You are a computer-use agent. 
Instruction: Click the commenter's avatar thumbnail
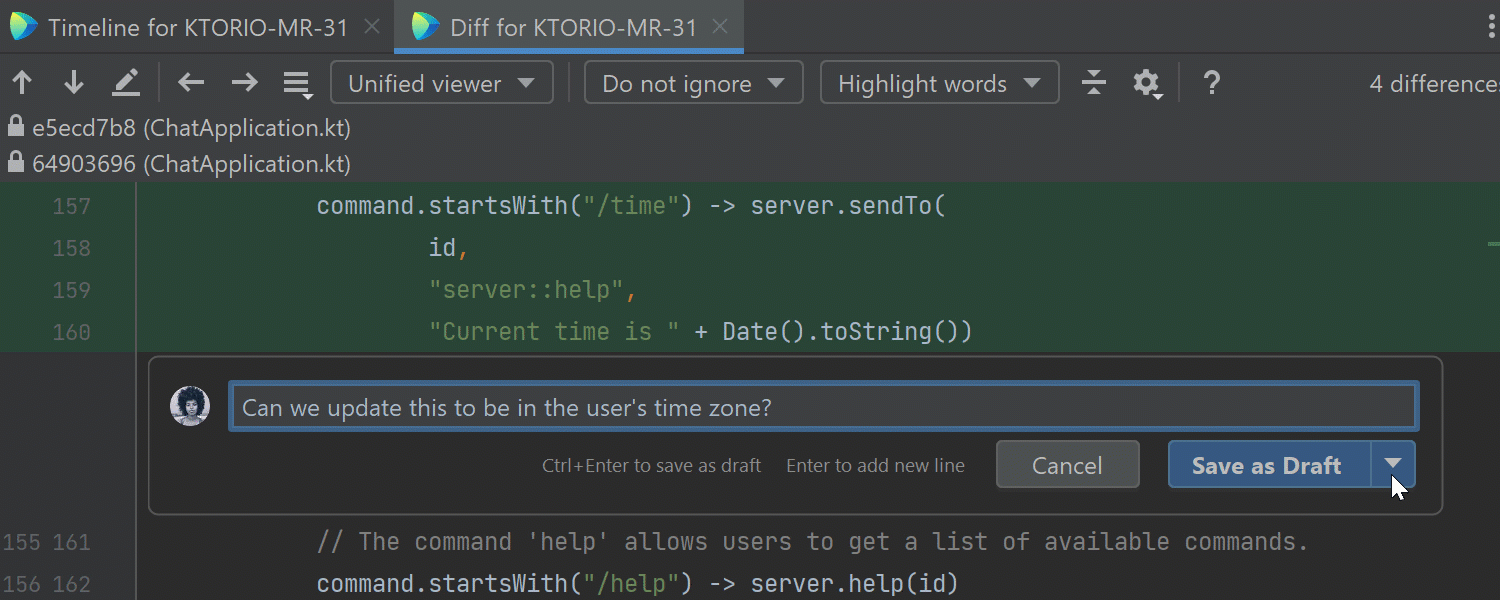click(190, 407)
